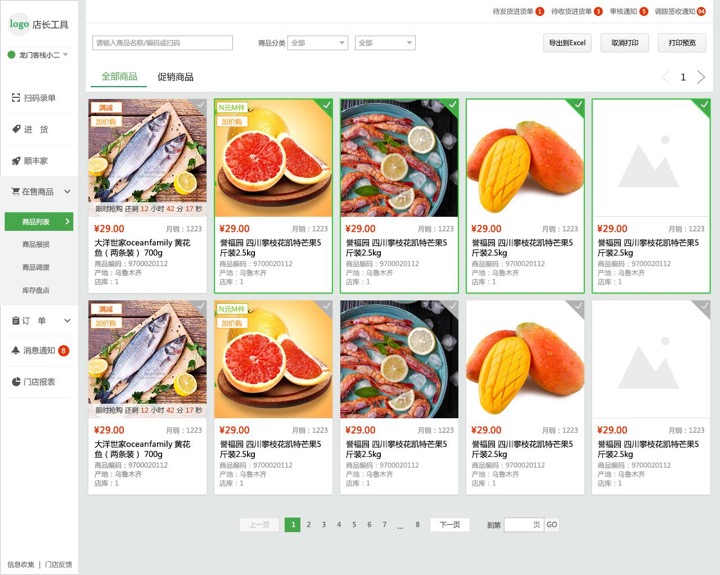Go to page 2 in pagination
This screenshot has height=575, width=720.
coord(309,524)
